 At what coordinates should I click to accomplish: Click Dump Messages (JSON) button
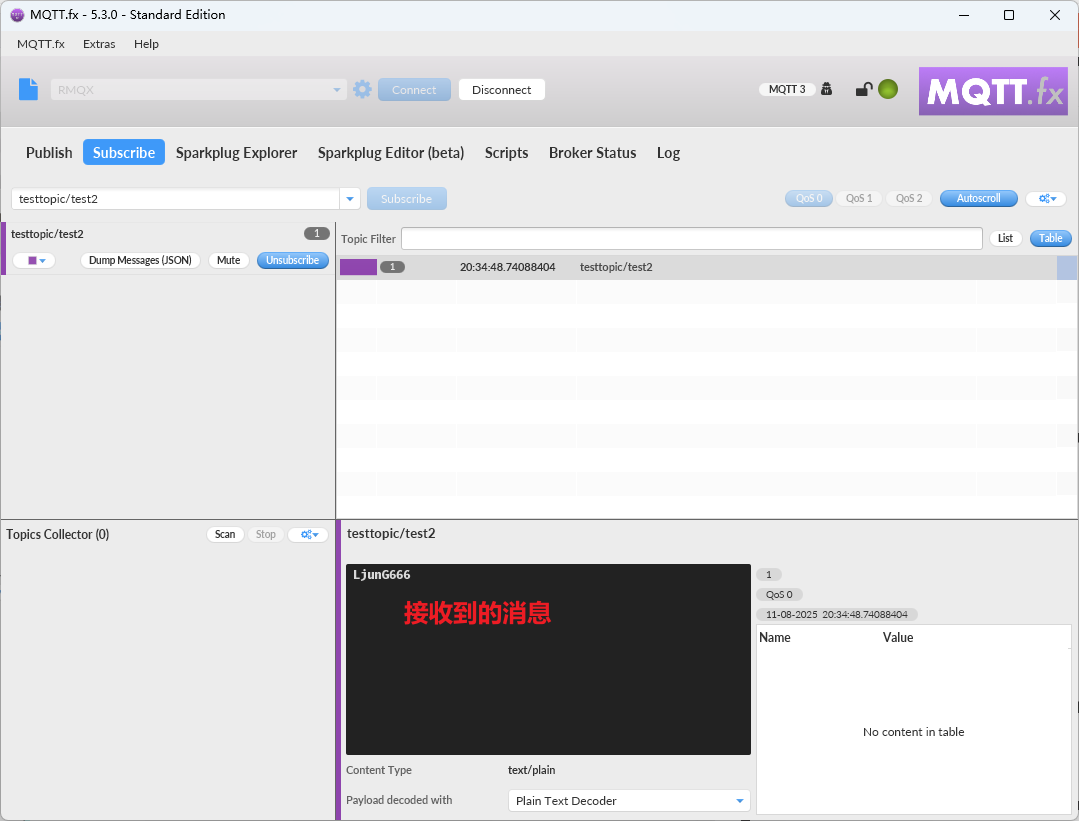[140, 260]
